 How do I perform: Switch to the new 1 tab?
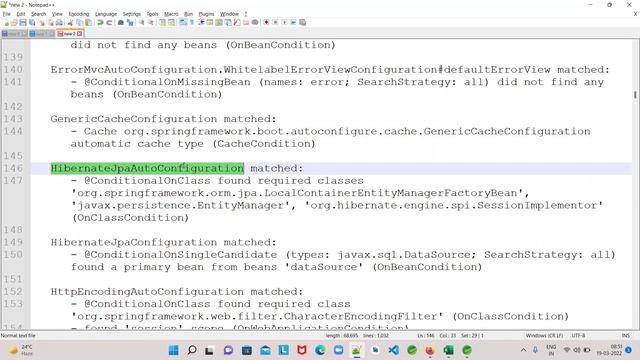pyautogui.click(x=41, y=34)
